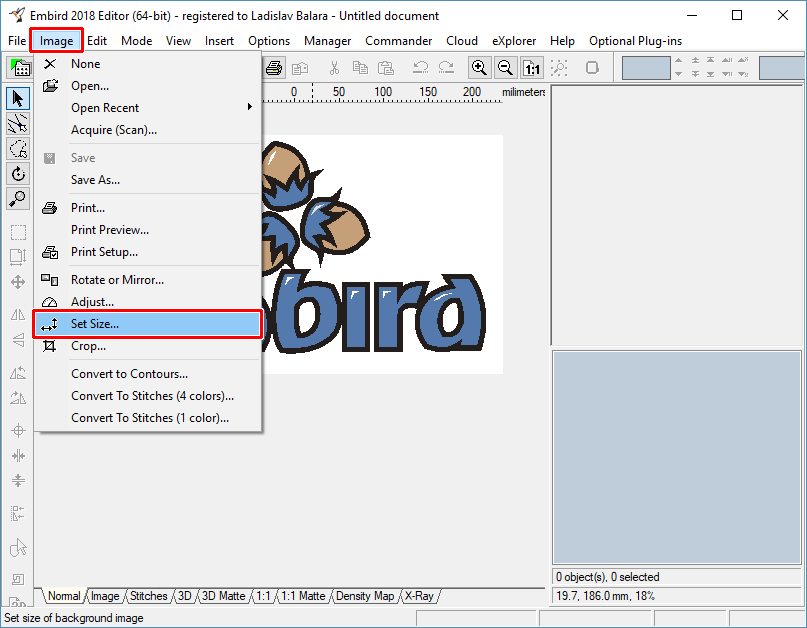The height and width of the screenshot is (628, 807).
Task: Choose Adjust... from the Image menu
Action: click(149, 302)
